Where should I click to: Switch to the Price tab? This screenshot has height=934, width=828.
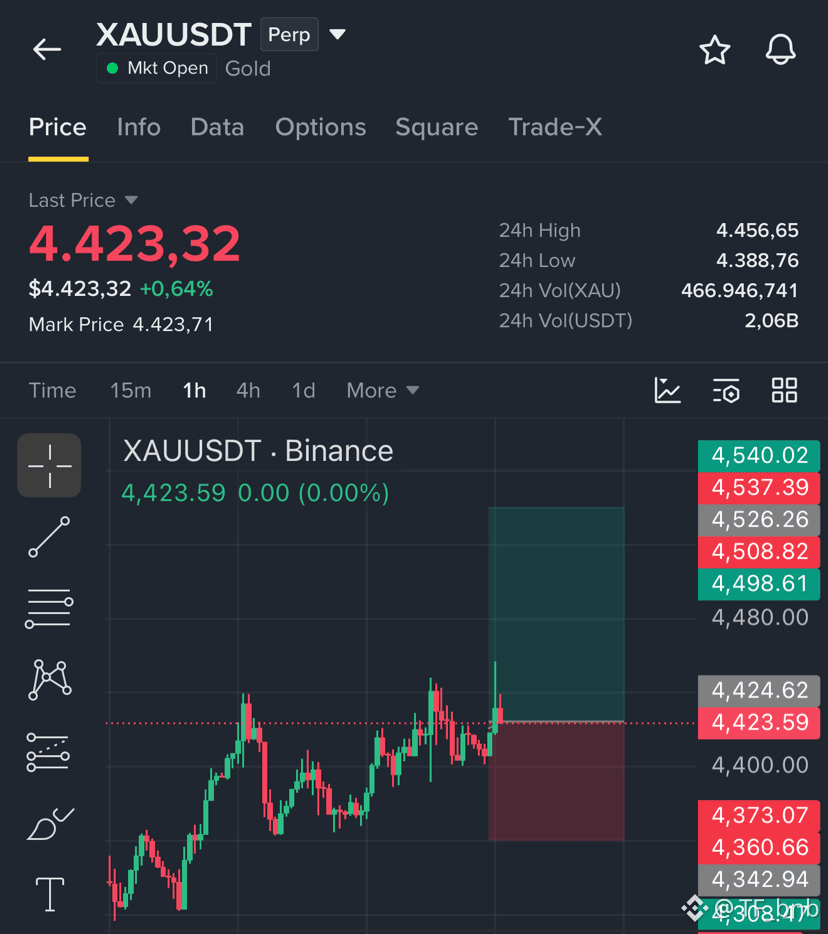pyautogui.click(x=58, y=127)
